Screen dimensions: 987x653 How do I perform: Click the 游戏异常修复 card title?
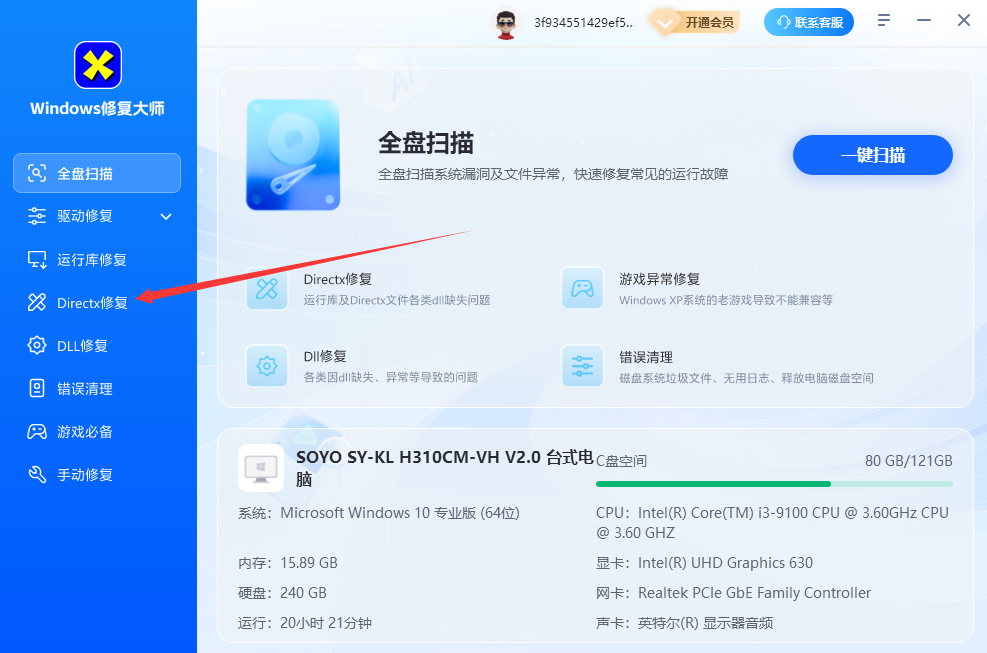[659, 279]
